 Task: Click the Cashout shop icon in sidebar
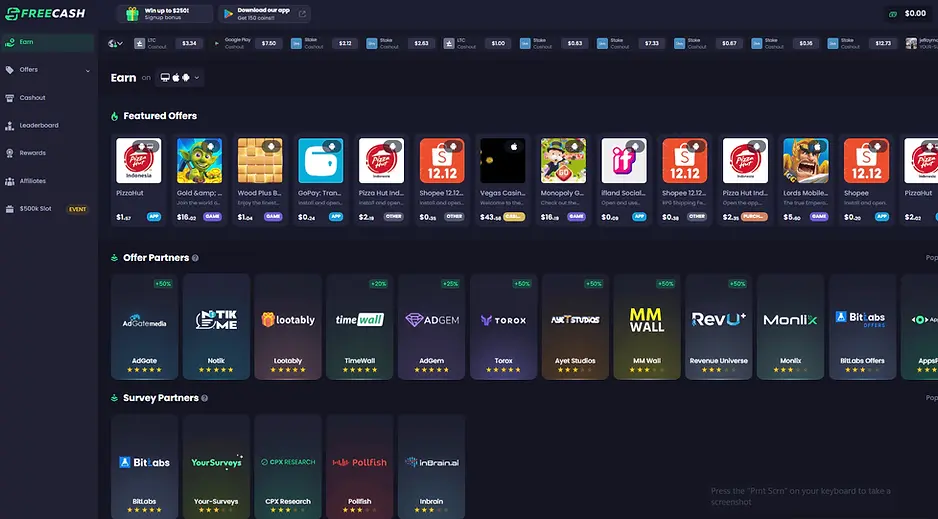pos(10,98)
